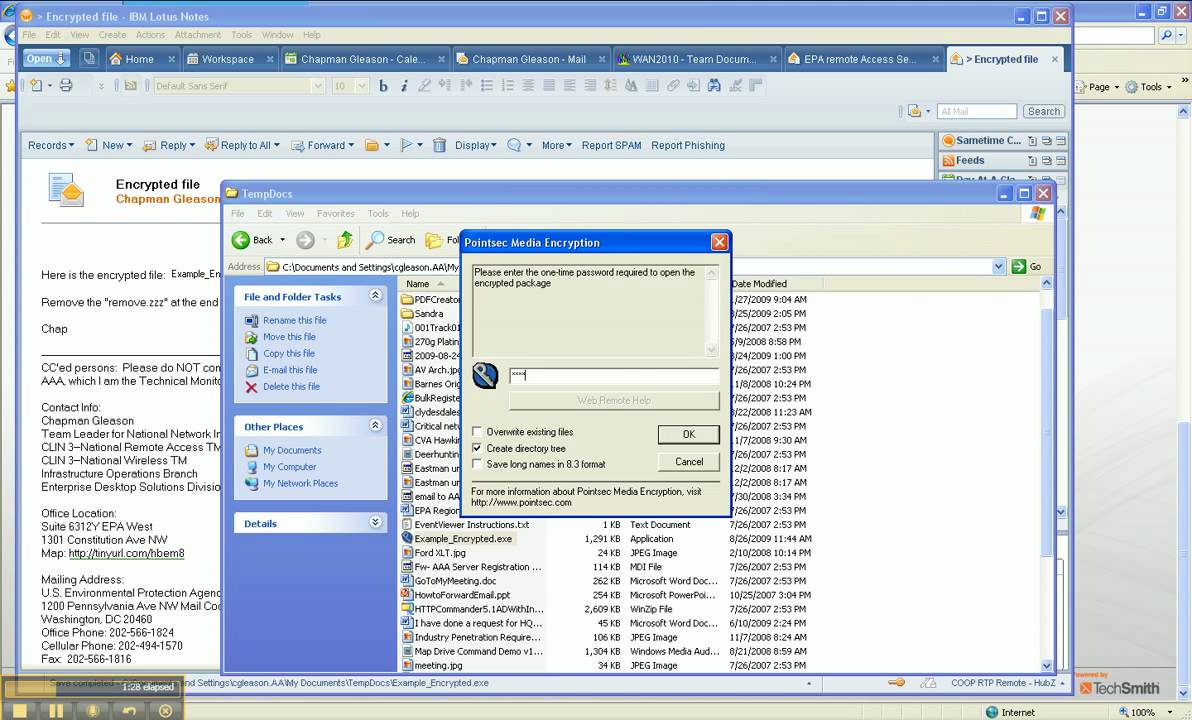Open the tinyurl.com/hbem8 map link
This screenshot has width=1192, height=720.
coord(126,553)
